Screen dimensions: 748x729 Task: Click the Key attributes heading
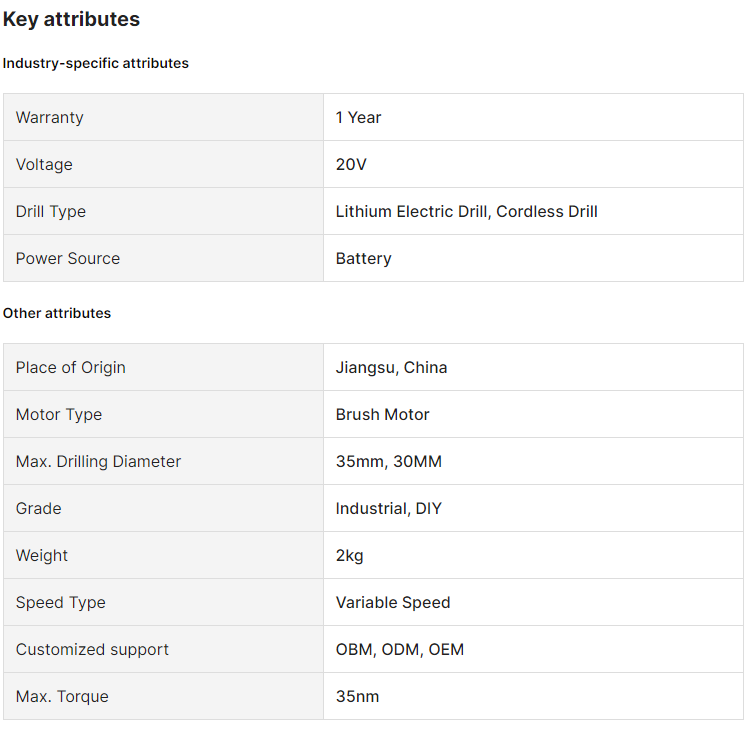tap(71, 19)
